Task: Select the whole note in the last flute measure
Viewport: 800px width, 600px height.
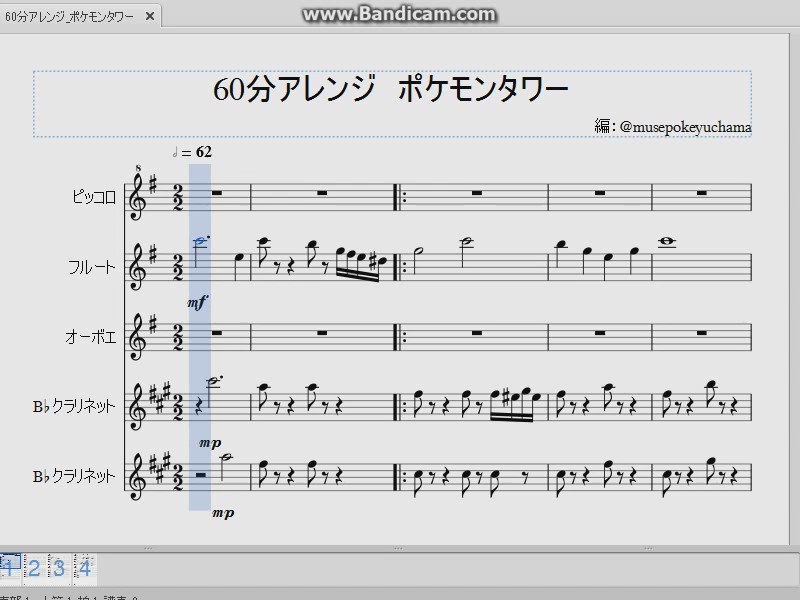Action: 667,243
